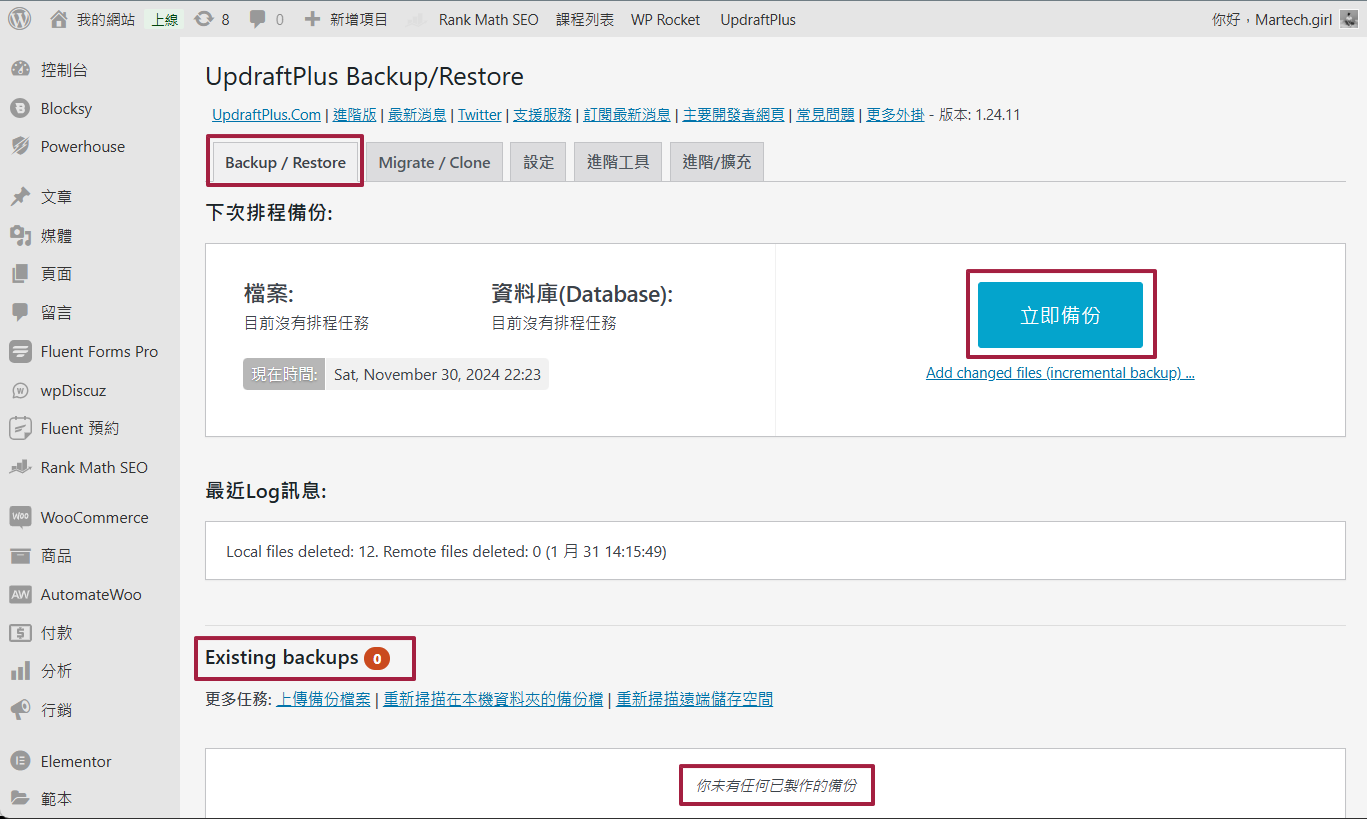Open the Blocksy sidebar icon
Image resolution: width=1367 pixels, height=819 pixels.
point(20,108)
